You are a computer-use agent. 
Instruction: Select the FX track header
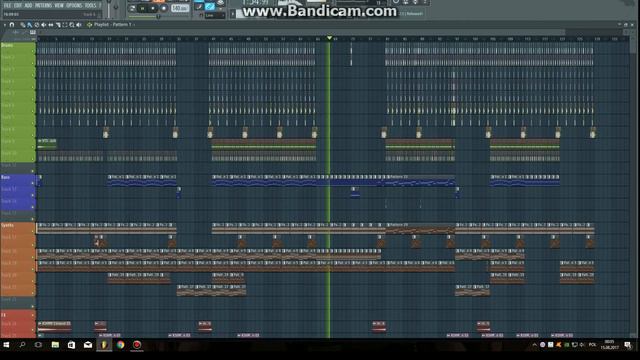[x=18, y=315]
